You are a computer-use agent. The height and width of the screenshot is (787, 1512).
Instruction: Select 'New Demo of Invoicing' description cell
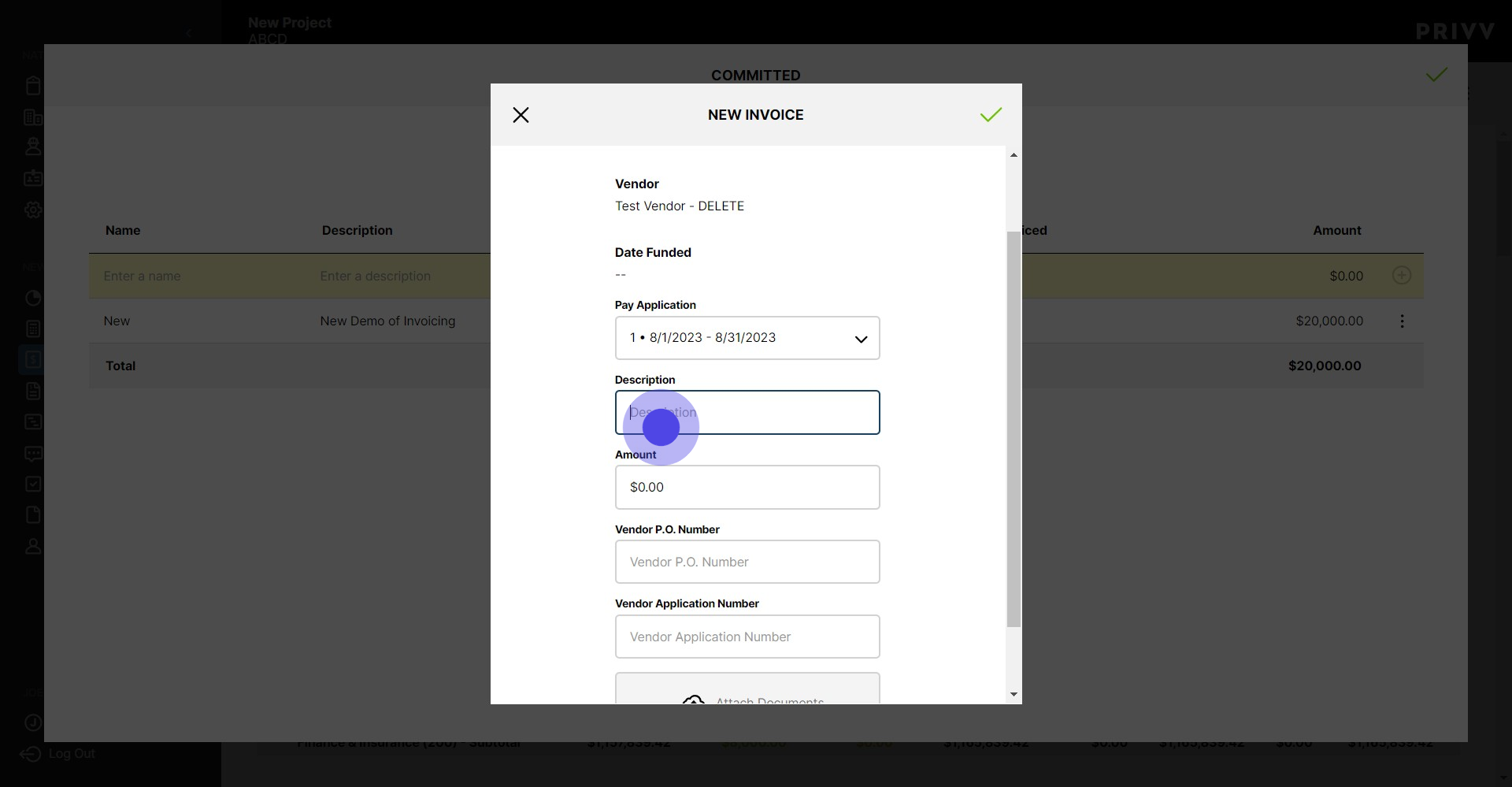[x=387, y=321]
